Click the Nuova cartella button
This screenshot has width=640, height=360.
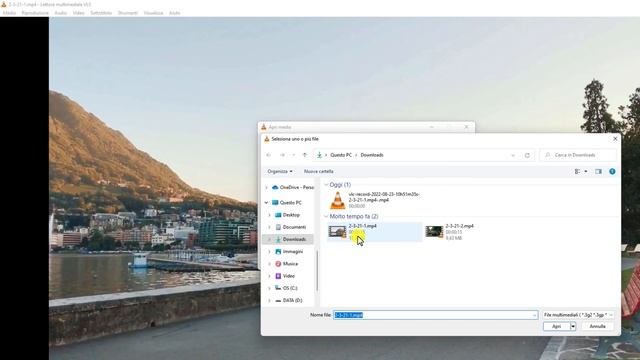318,171
